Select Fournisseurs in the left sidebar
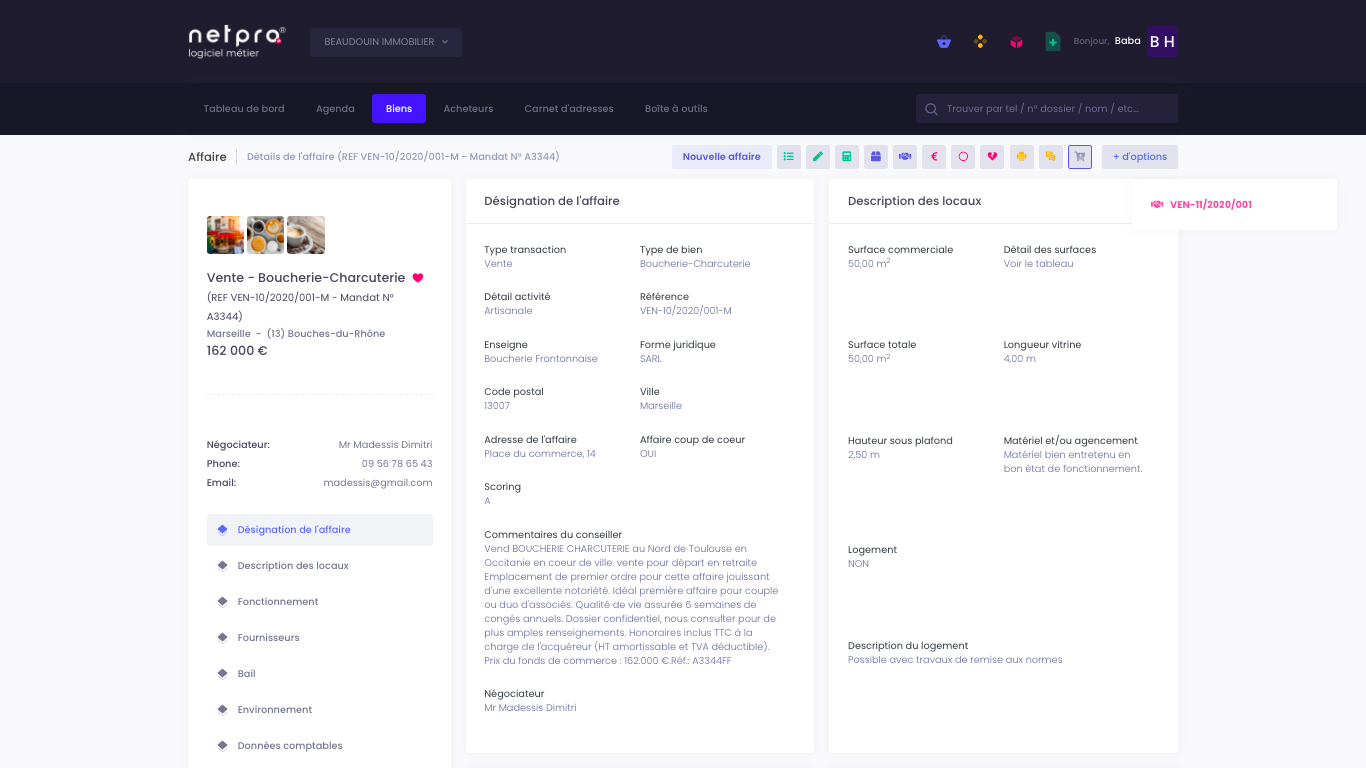The width and height of the screenshot is (1366, 768). click(266, 637)
